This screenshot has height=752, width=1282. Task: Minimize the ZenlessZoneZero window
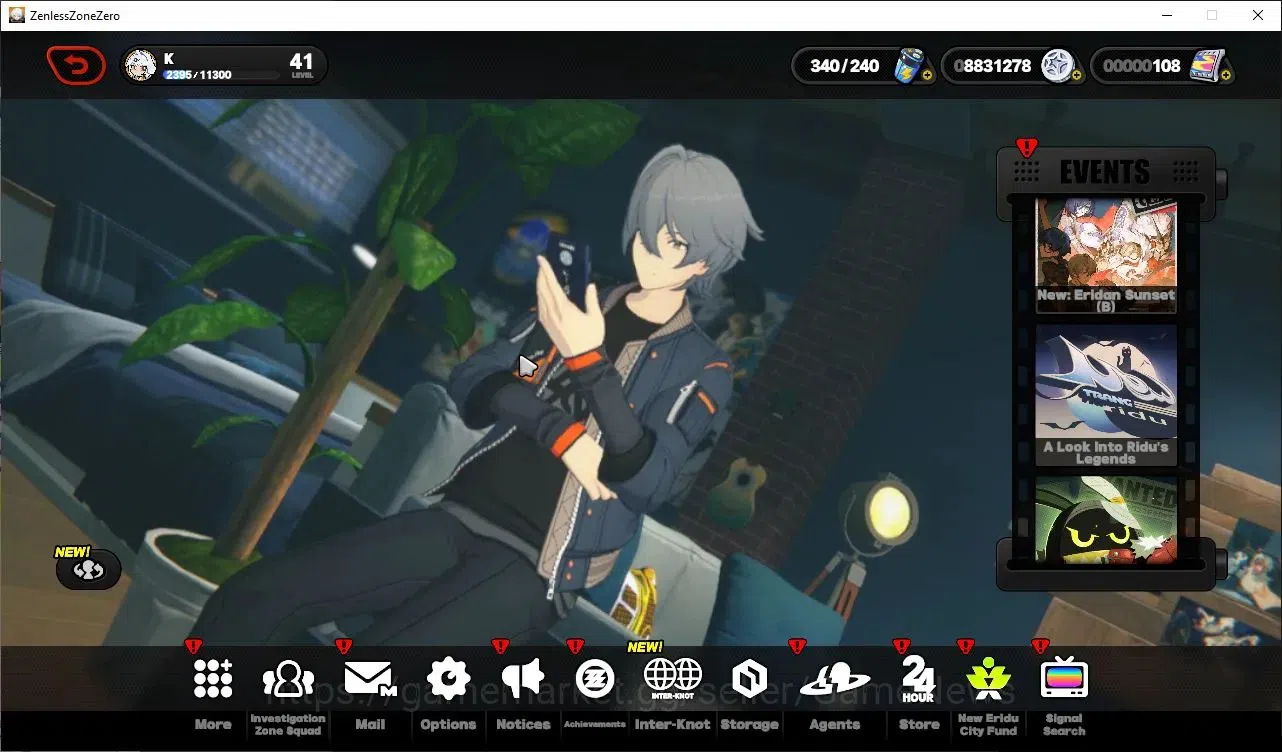[x=1166, y=15]
